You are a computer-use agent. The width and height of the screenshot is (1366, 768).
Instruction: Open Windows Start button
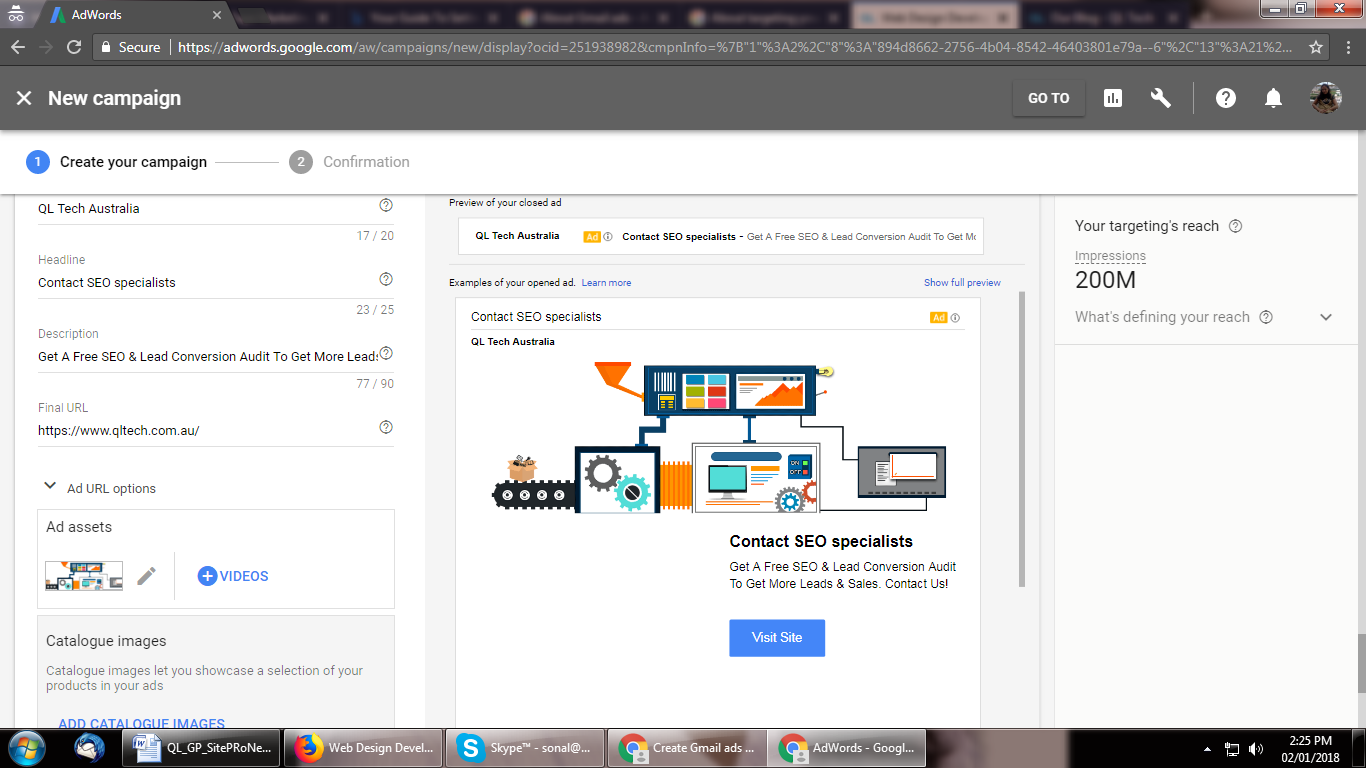[25, 748]
